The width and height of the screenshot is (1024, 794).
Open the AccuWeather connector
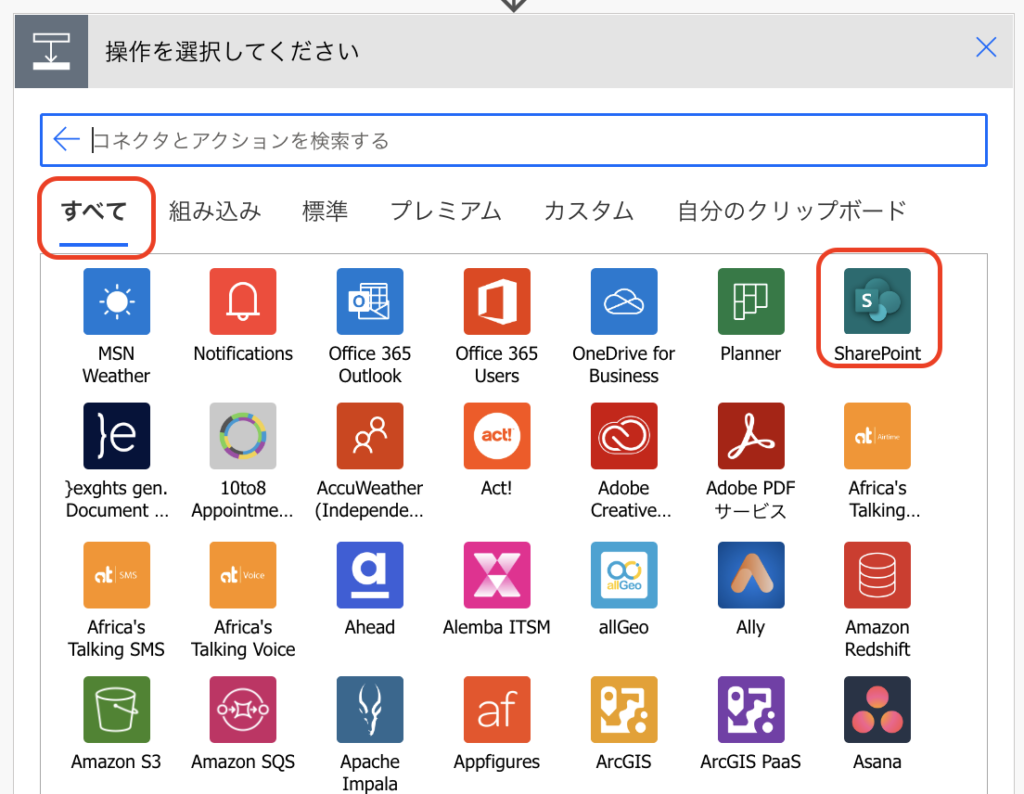pyautogui.click(x=370, y=436)
